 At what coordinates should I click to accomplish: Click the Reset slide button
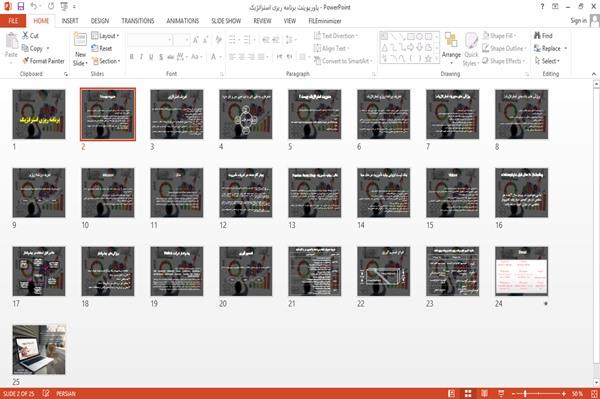click(102, 48)
